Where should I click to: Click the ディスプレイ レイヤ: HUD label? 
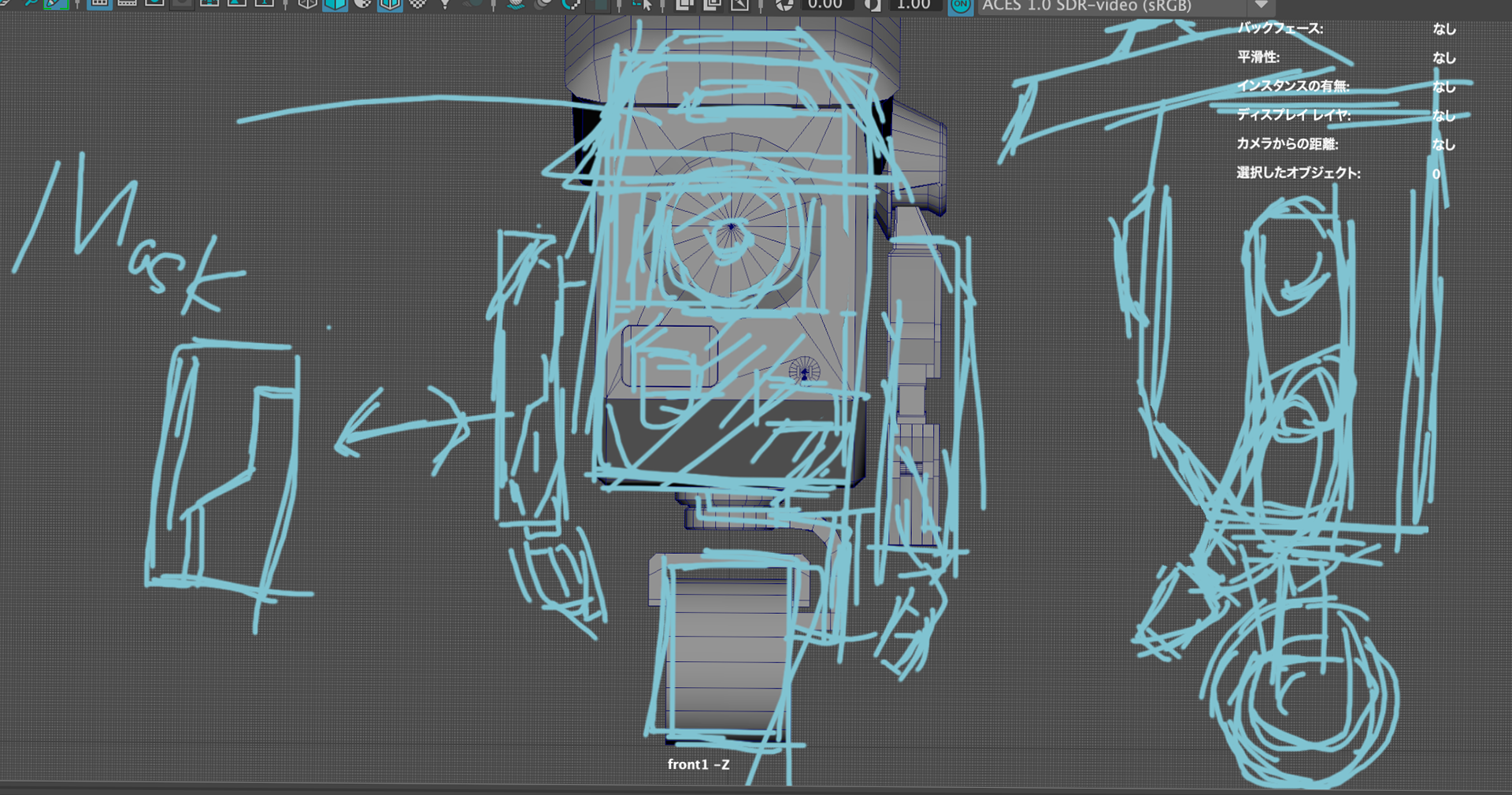pos(1293,115)
